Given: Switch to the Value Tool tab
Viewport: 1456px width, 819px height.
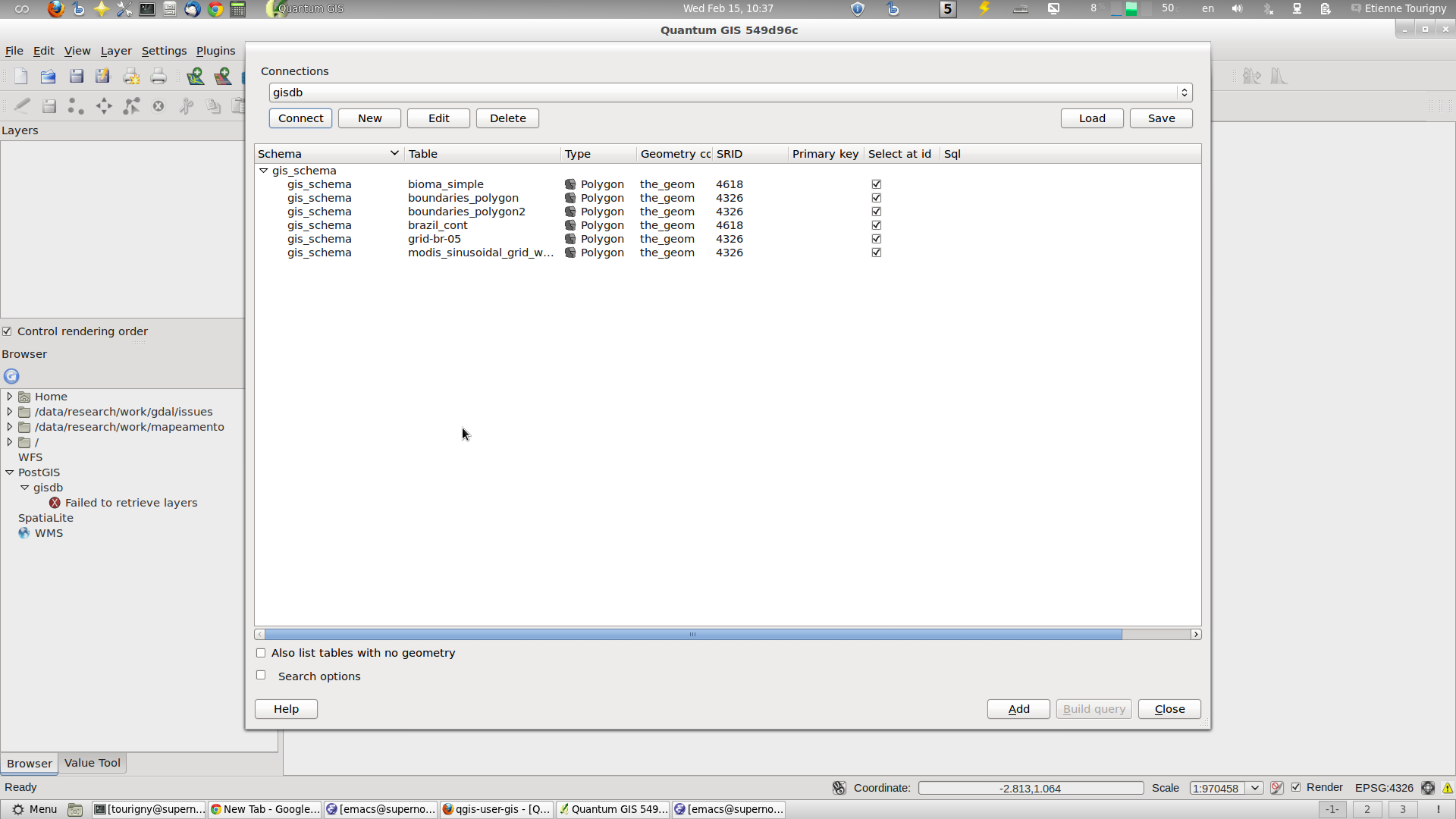Looking at the screenshot, I should (x=93, y=763).
